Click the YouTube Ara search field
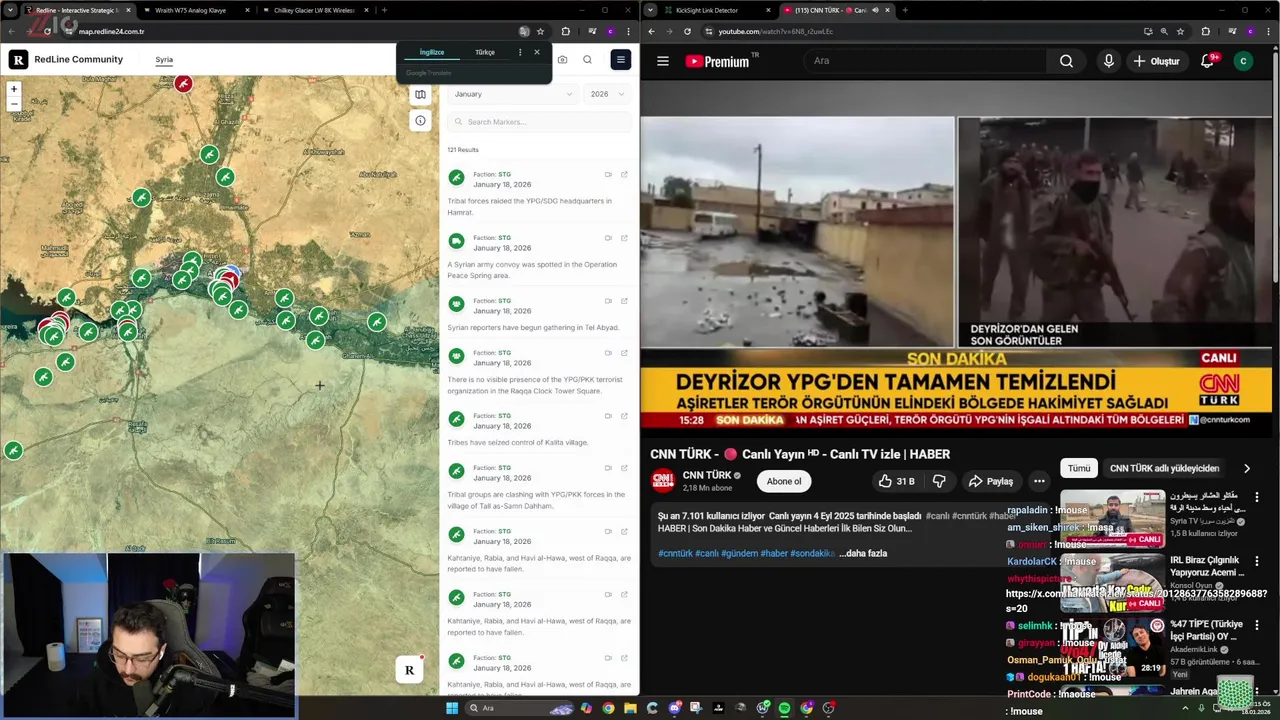Viewport: 1280px width, 720px height. (925, 61)
